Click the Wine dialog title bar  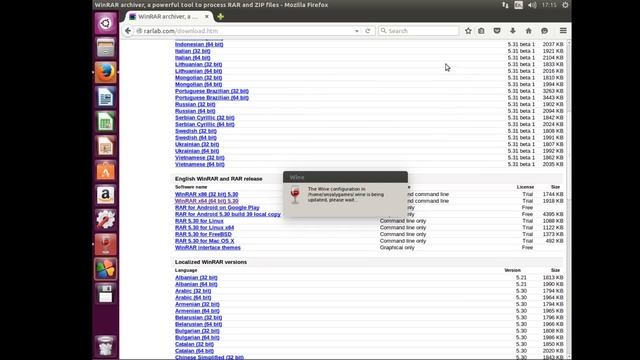click(345, 177)
